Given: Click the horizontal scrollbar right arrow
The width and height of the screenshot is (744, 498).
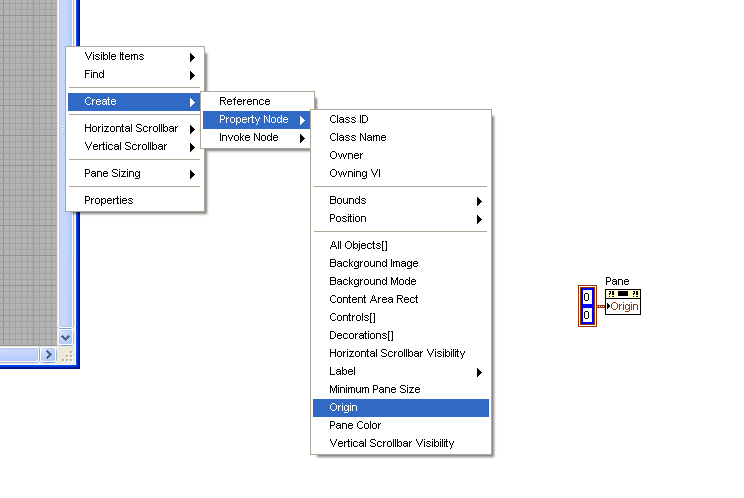Looking at the screenshot, I should coord(48,354).
